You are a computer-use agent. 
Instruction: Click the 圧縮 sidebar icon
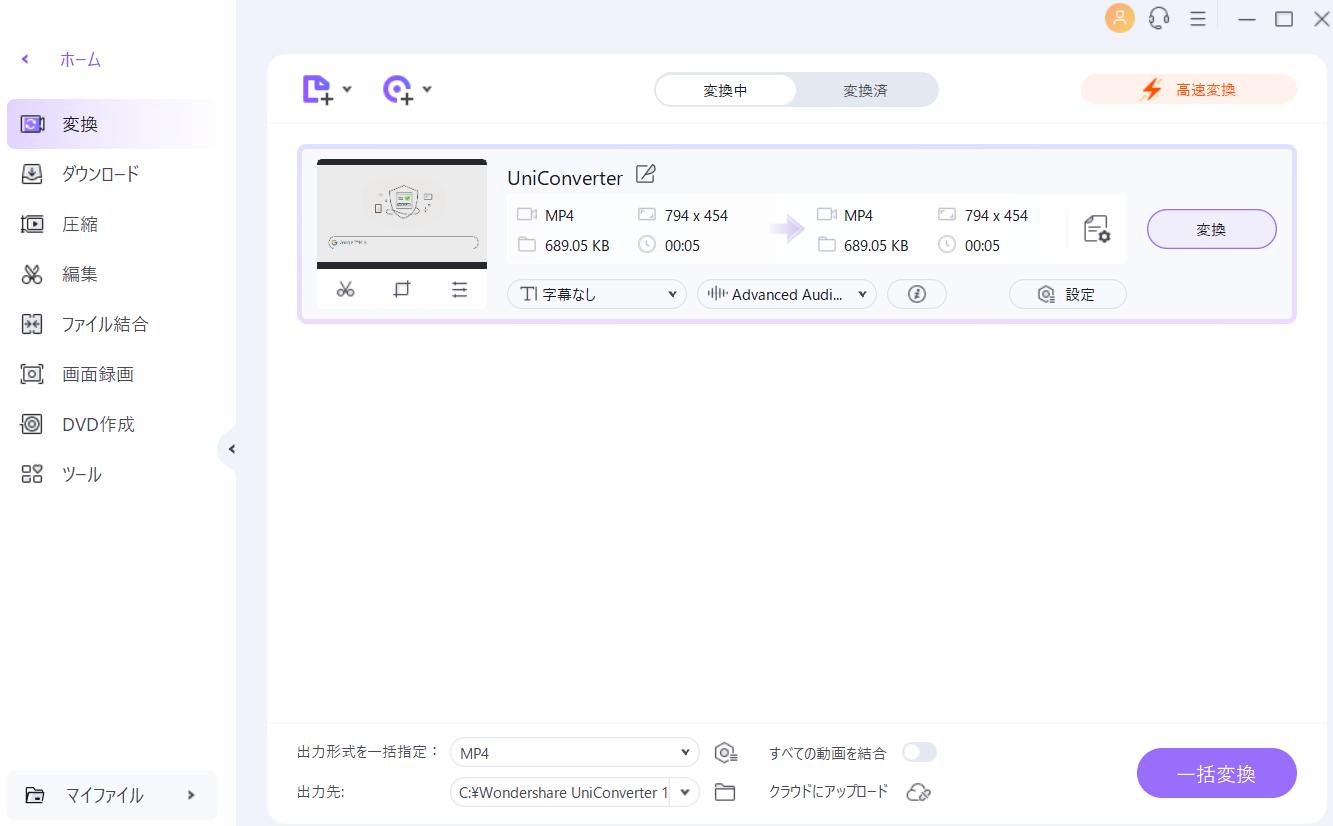32,224
